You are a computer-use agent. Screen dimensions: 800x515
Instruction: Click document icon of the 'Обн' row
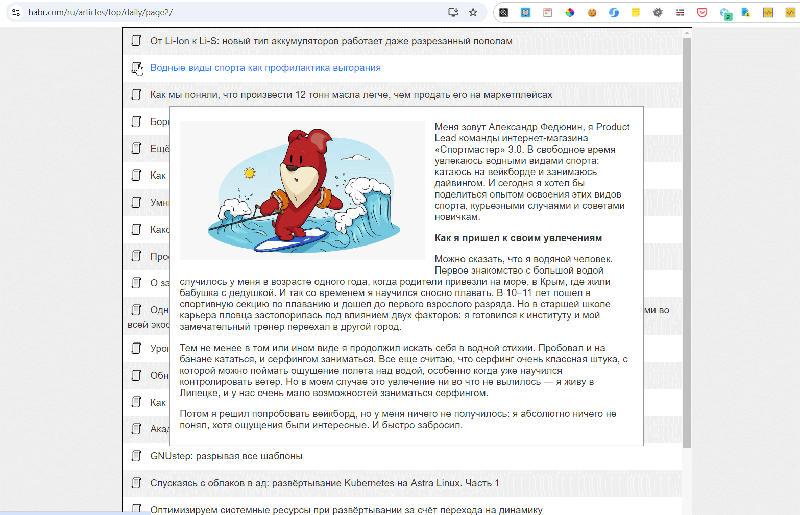point(136,376)
